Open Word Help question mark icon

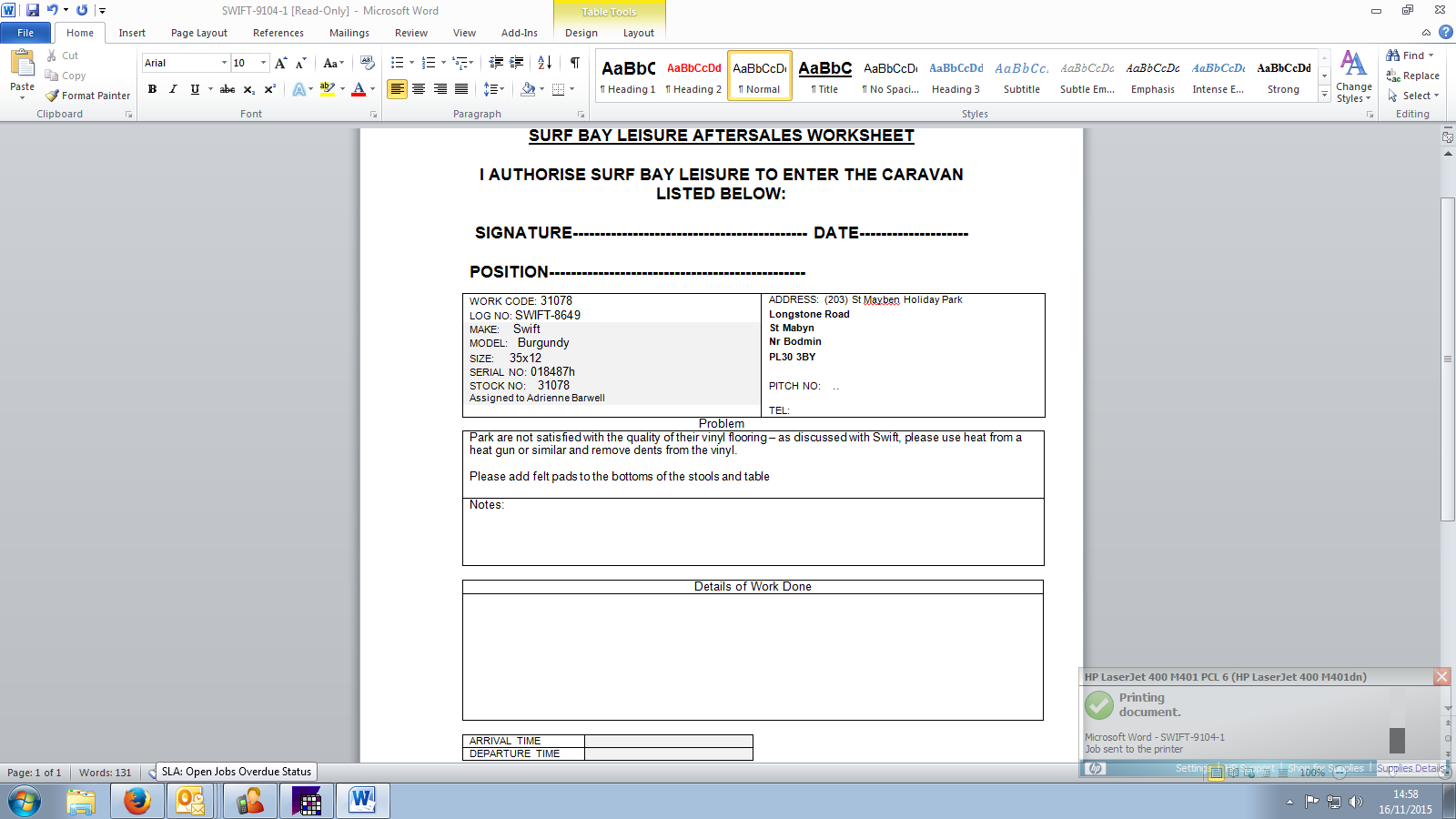[1446, 32]
